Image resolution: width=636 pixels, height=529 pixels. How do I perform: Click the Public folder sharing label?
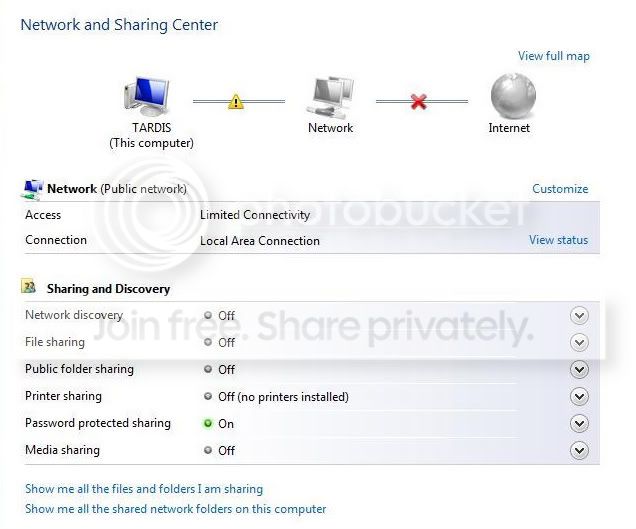80,369
